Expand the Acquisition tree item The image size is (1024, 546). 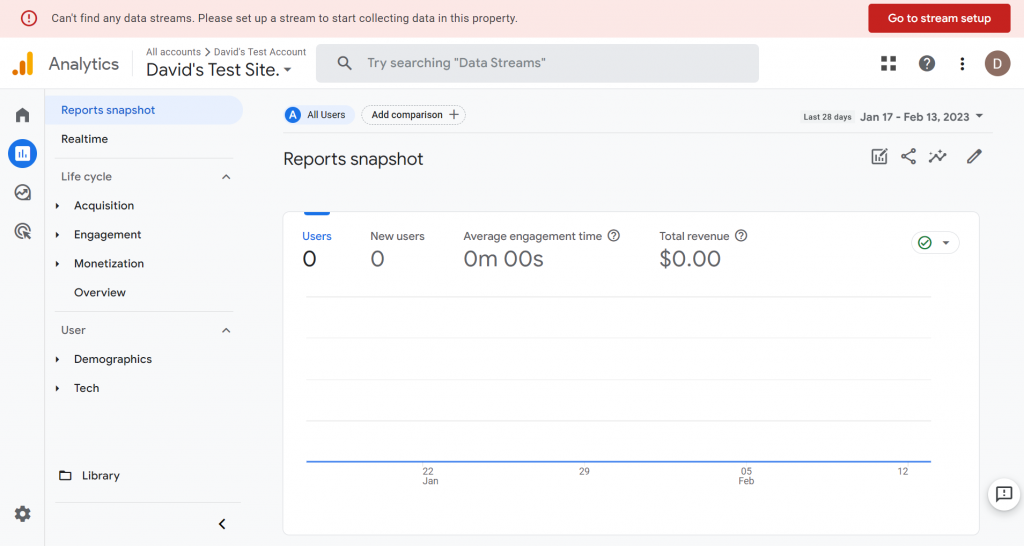click(58, 206)
